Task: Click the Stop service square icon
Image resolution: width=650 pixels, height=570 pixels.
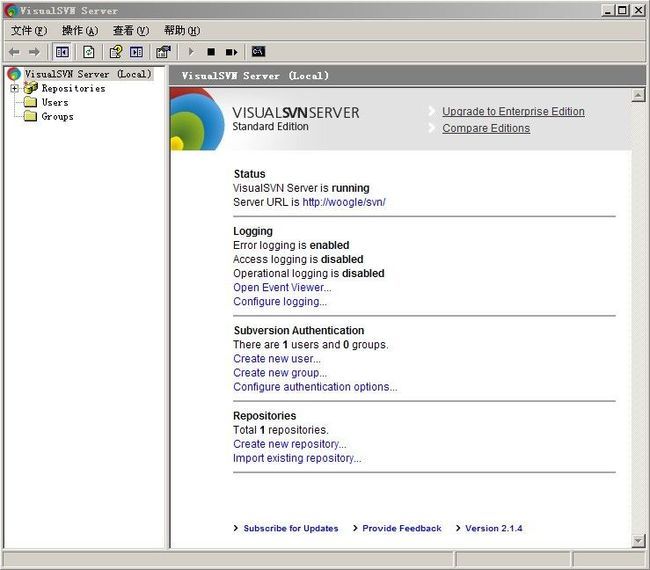Action: coord(211,52)
